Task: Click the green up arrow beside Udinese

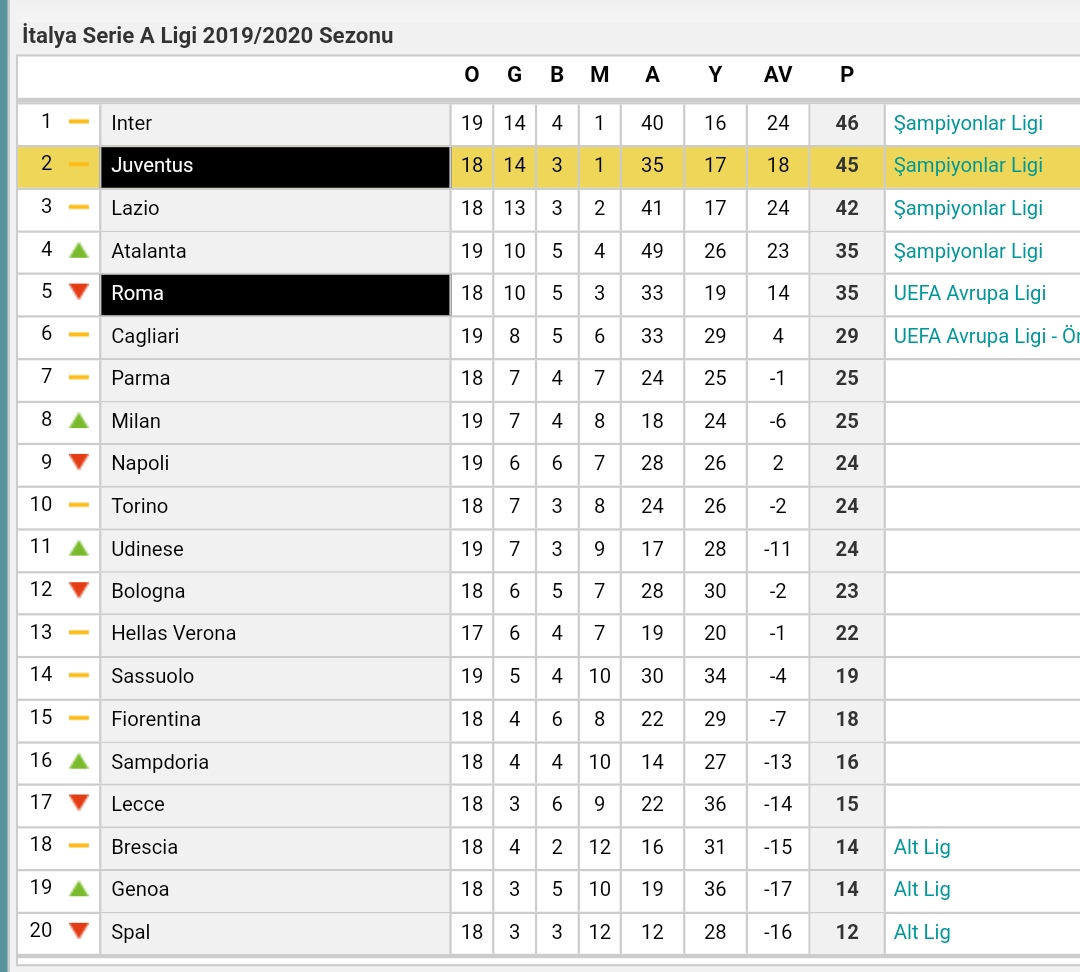Action: coord(79,548)
